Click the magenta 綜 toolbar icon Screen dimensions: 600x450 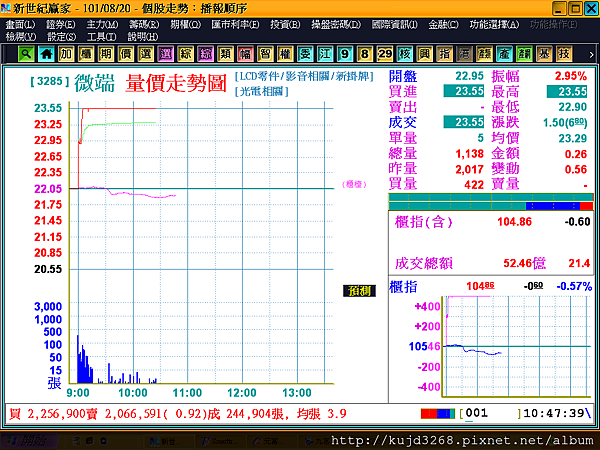coord(205,54)
